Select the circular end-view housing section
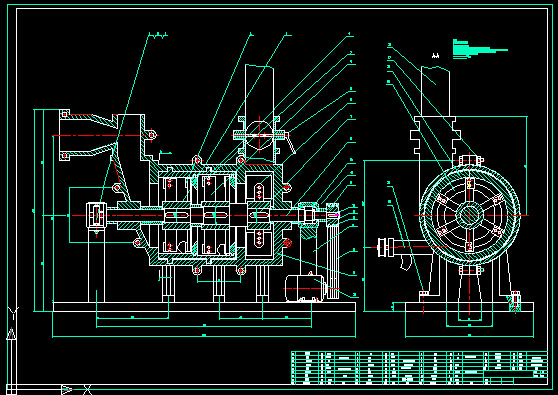 coord(469,215)
